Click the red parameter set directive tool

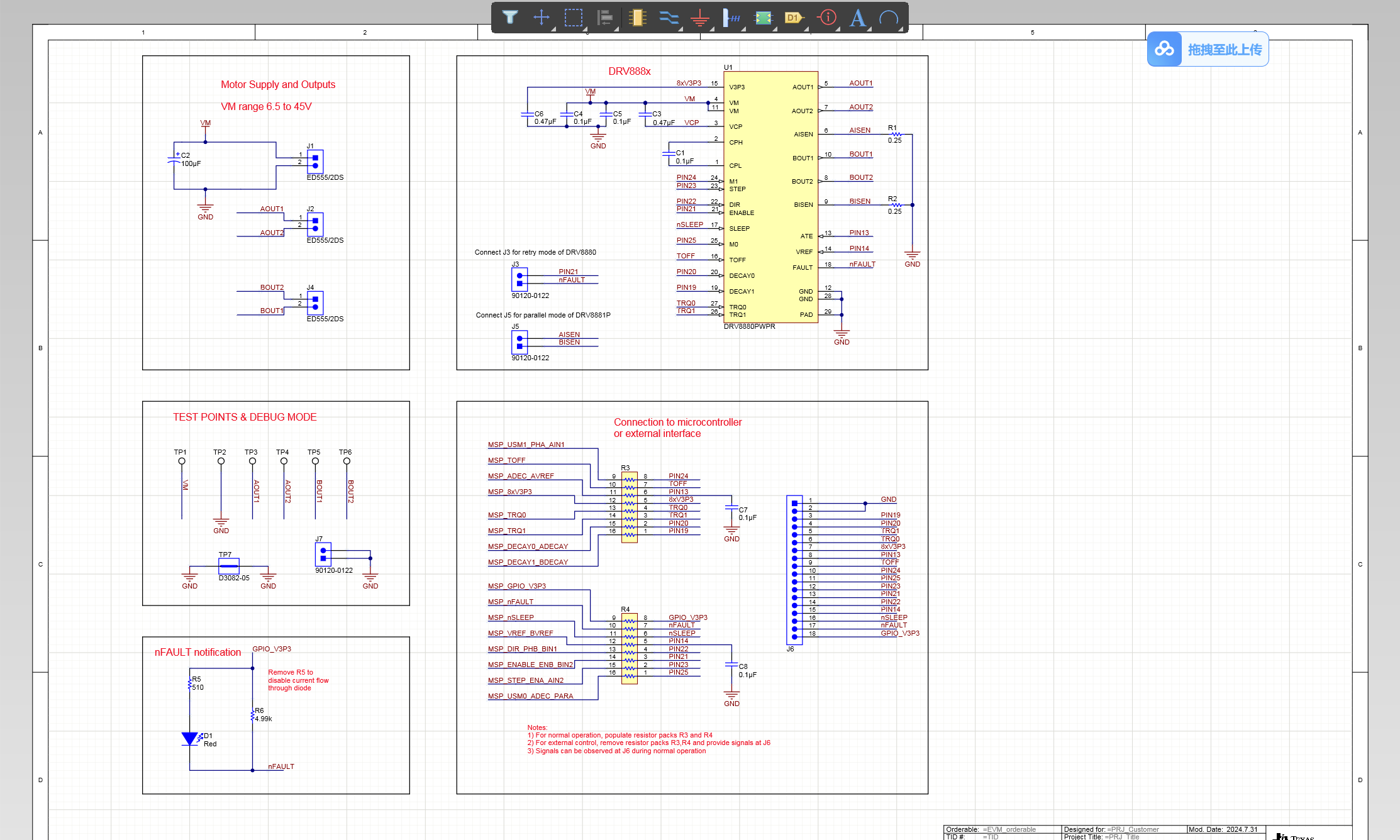pos(826,18)
